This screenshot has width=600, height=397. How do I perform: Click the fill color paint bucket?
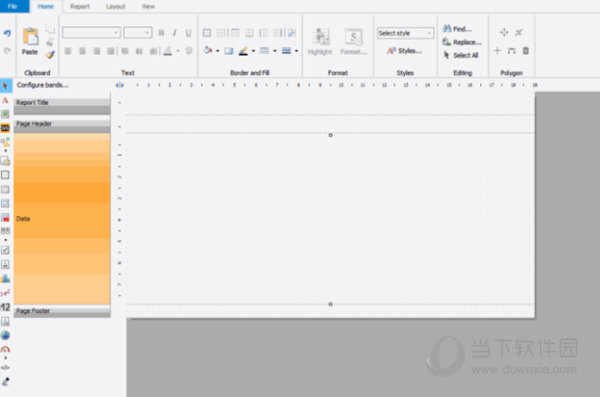tap(208, 51)
